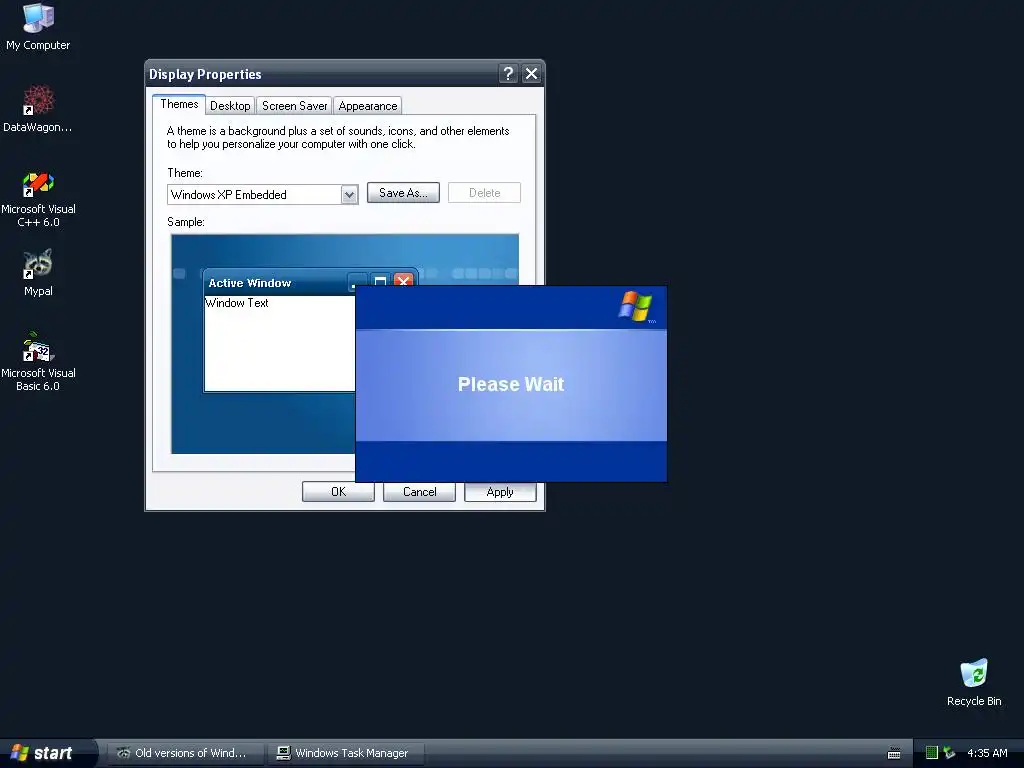Click Apply in Display Properties
Image resolution: width=1024 pixels, height=768 pixels.
(x=500, y=492)
